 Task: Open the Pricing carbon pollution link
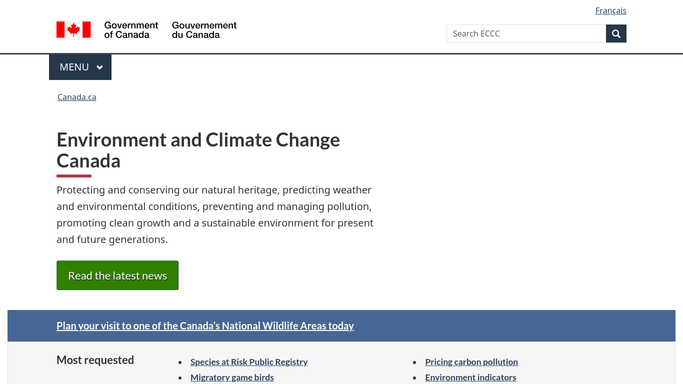(x=471, y=362)
